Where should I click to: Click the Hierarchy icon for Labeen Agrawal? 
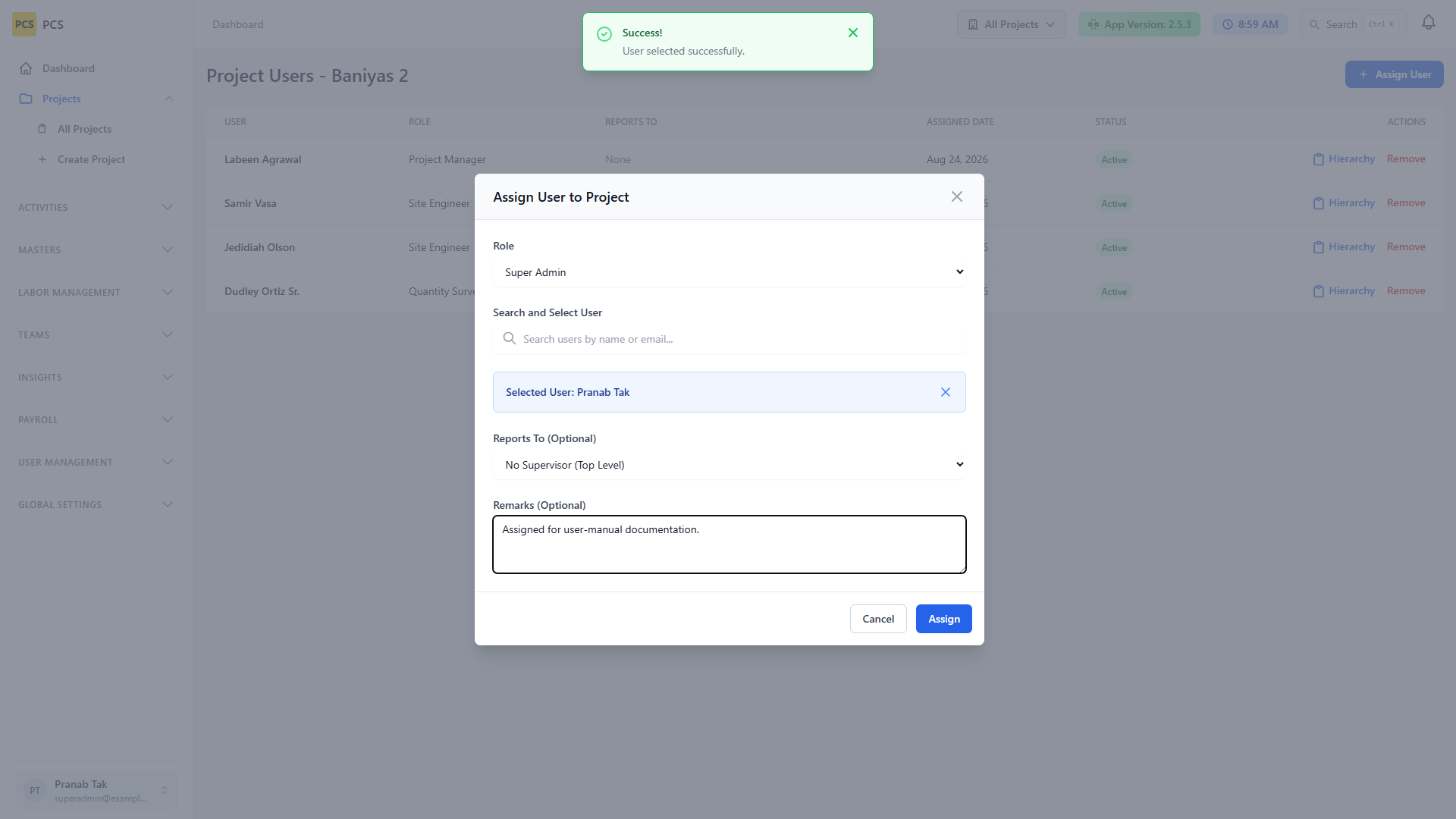[1319, 159]
